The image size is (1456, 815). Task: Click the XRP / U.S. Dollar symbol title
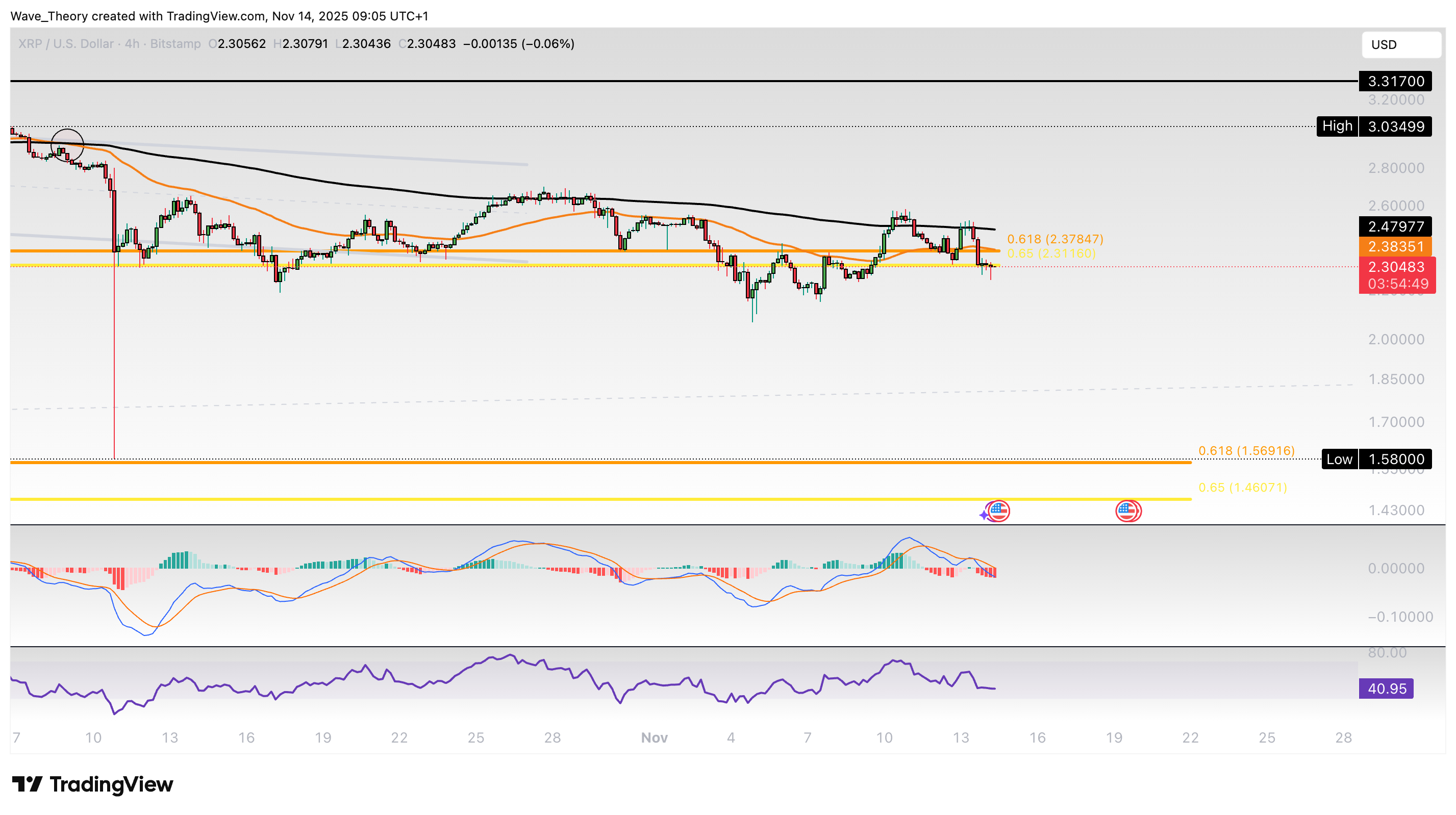click(x=66, y=44)
